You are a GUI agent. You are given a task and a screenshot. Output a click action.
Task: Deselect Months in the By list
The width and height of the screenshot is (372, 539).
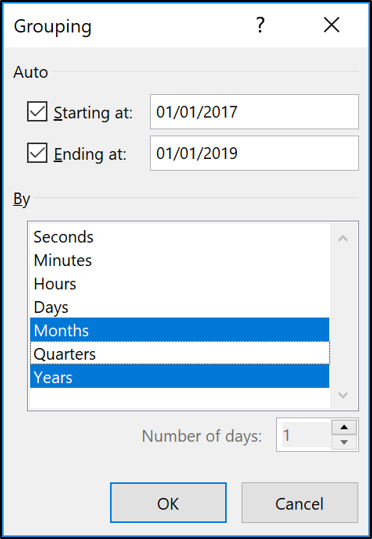tap(179, 330)
